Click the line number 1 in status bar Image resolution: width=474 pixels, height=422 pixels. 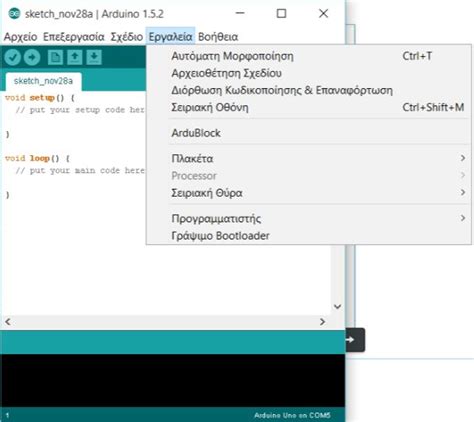pos(7,416)
